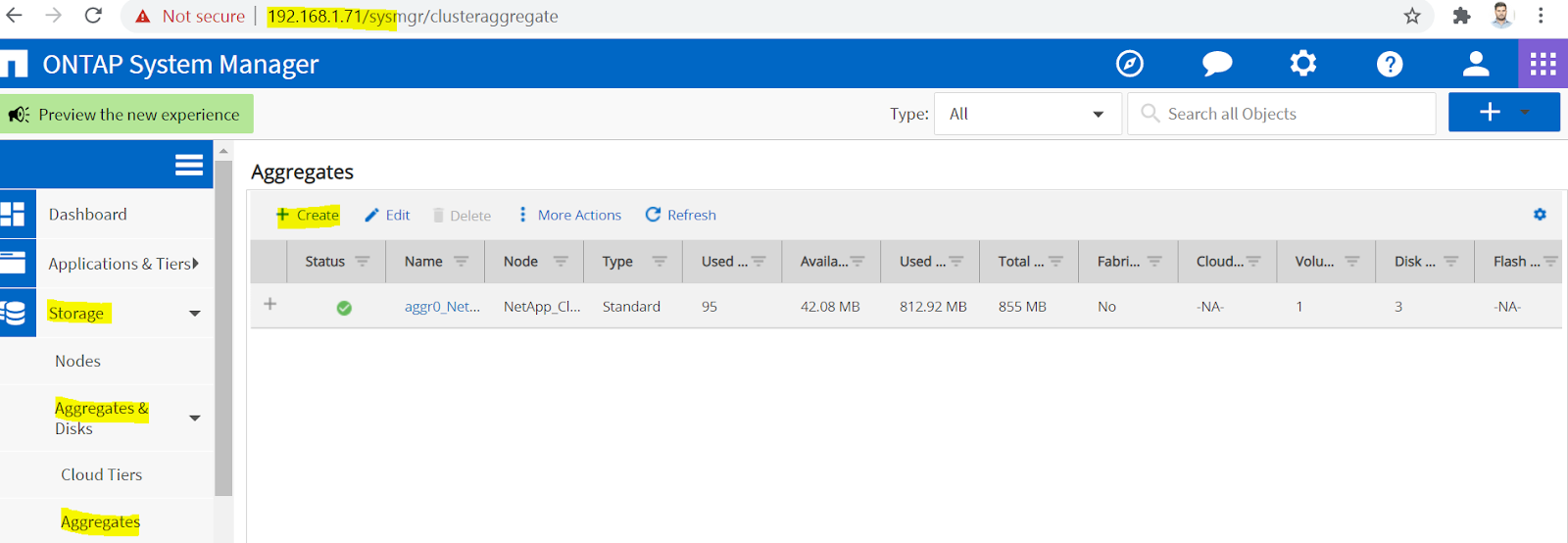Screen dimensions: 1568x543
Task: Click the Applications & Tiers icon
Action: pos(14,263)
